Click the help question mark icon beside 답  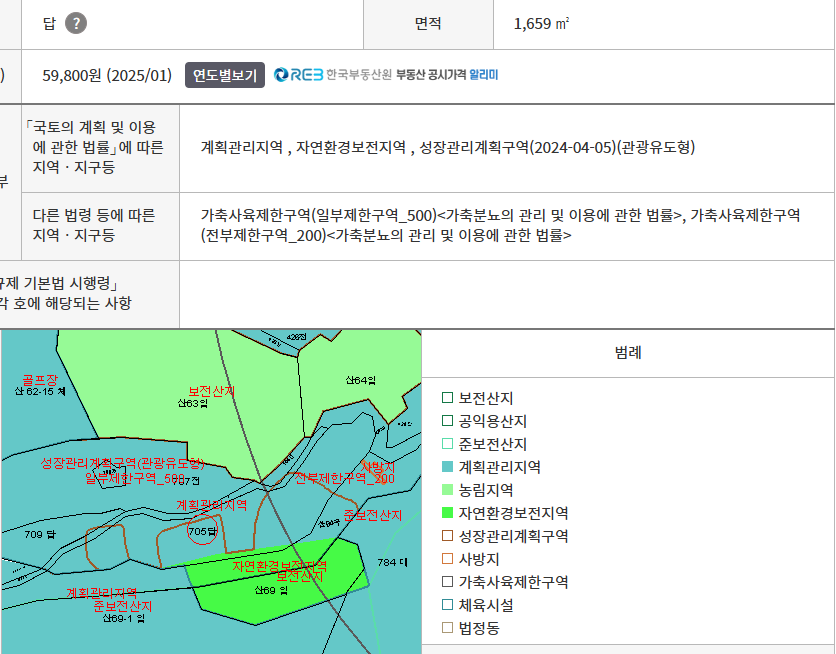(76, 23)
